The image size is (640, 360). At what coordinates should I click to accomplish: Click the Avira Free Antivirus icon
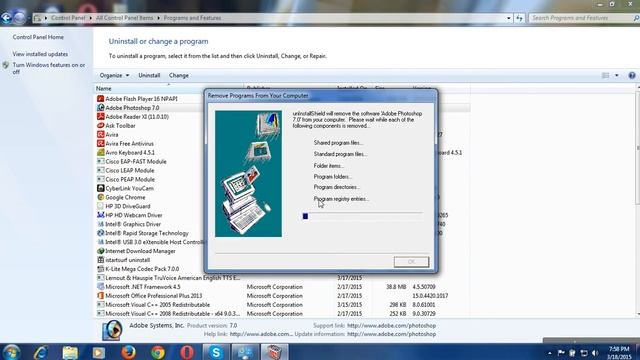click(100, 144)
